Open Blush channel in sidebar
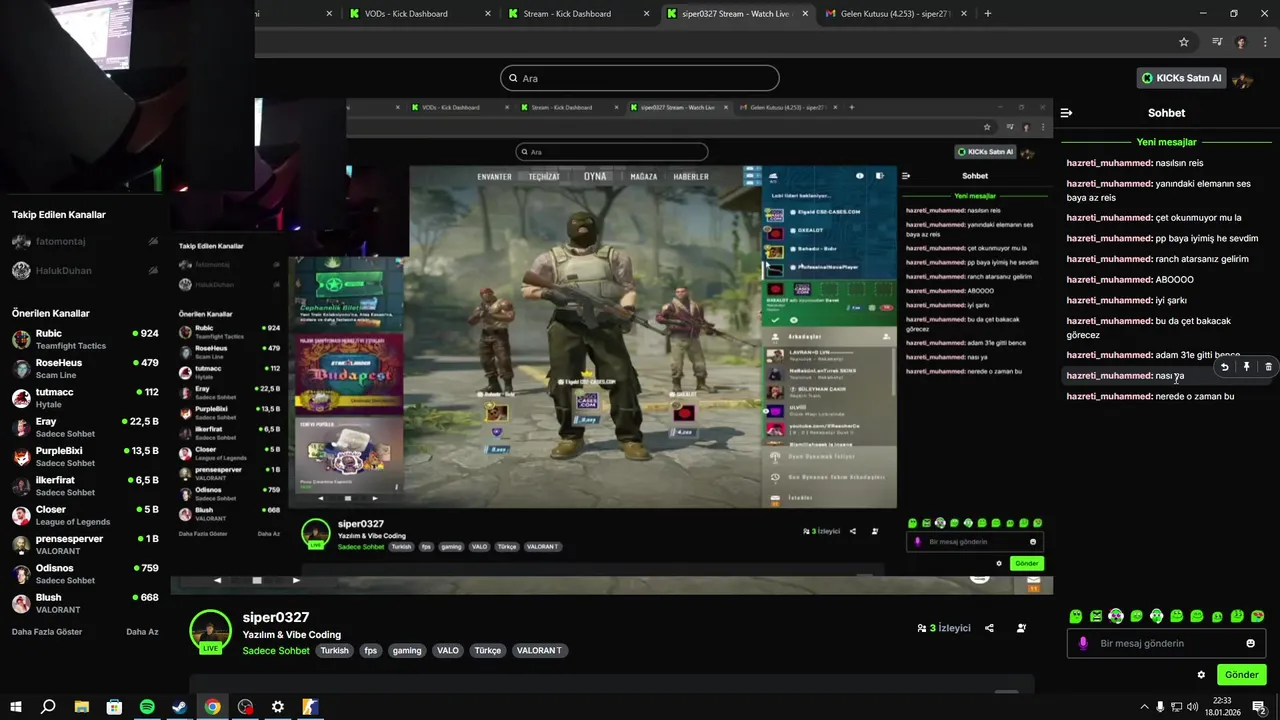This screenshot has width=1280, height=720. pyautogui.click(x=85, y=603)
